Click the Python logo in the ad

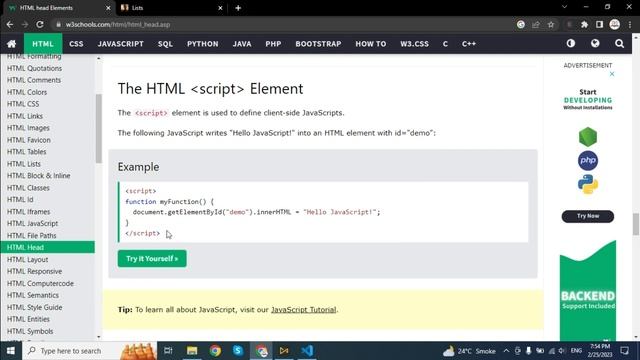pyautogui.click(x=588, y=184)
